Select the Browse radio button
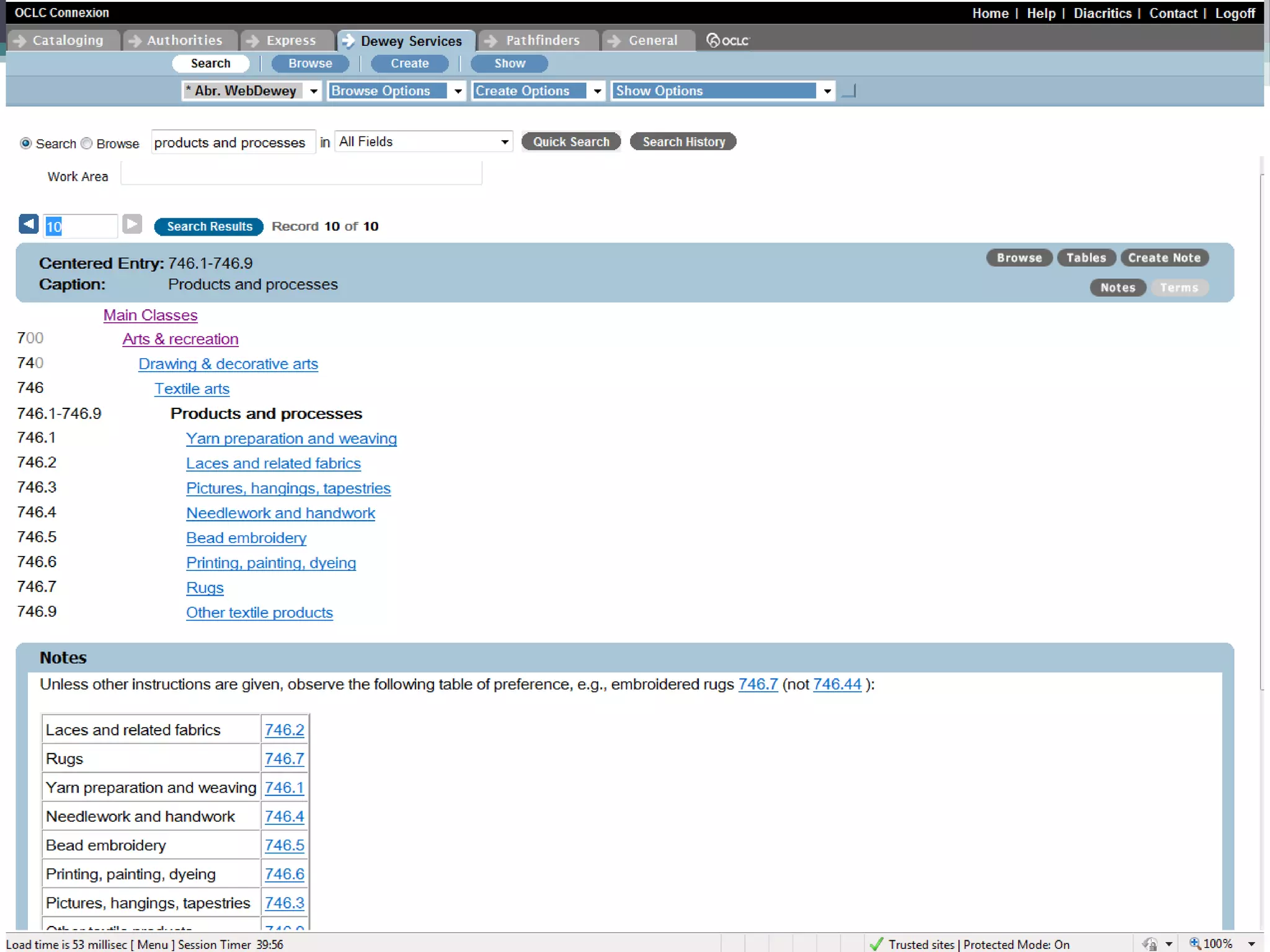 click(87, 144)
